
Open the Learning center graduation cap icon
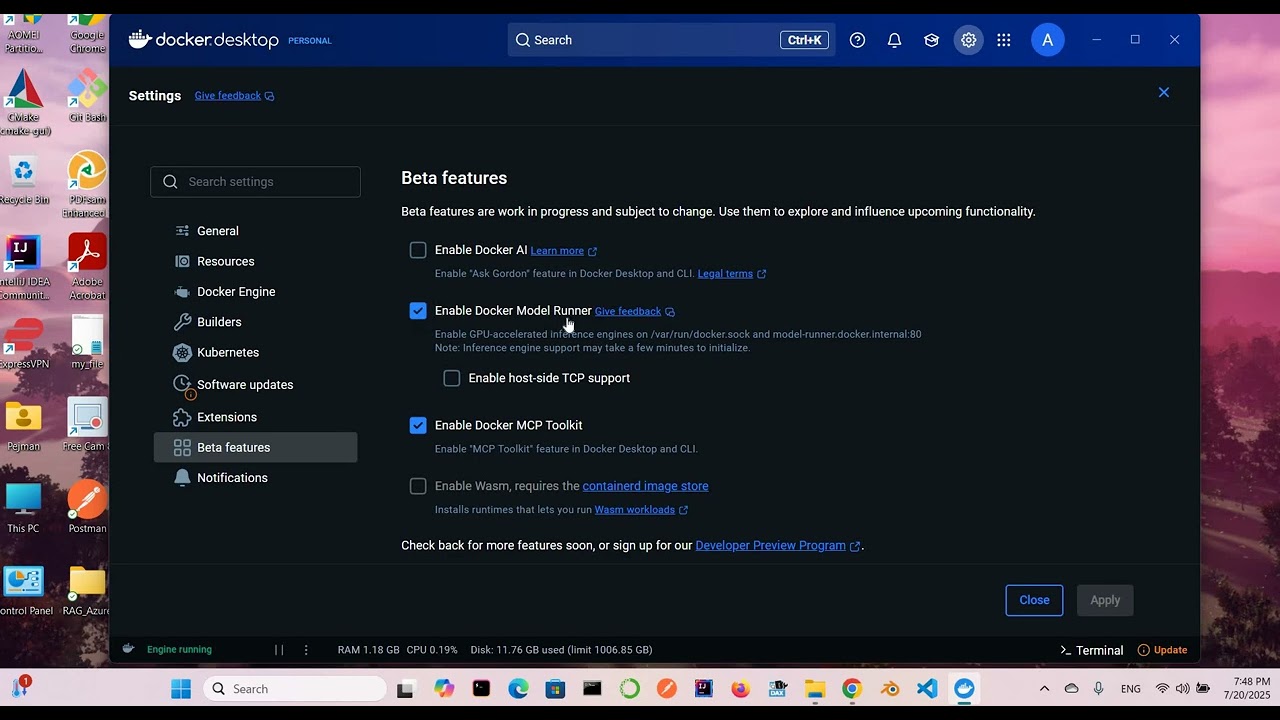[931, 40]
